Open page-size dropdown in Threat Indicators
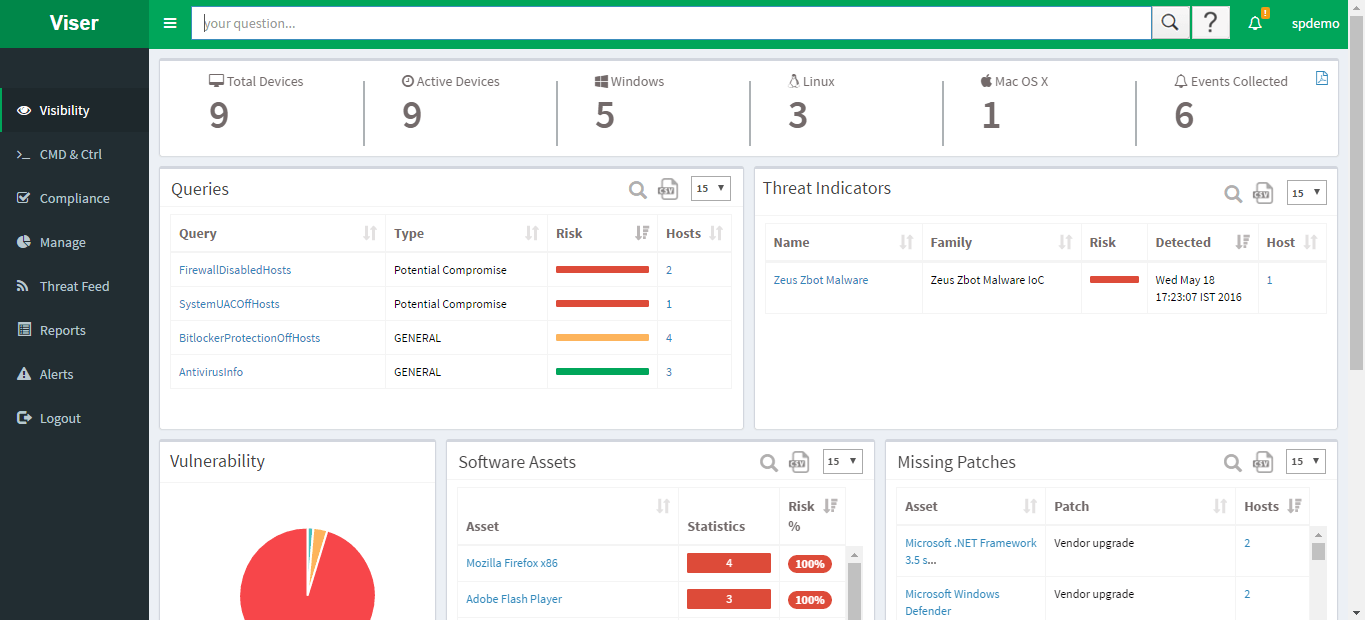 click(1307, 193)
